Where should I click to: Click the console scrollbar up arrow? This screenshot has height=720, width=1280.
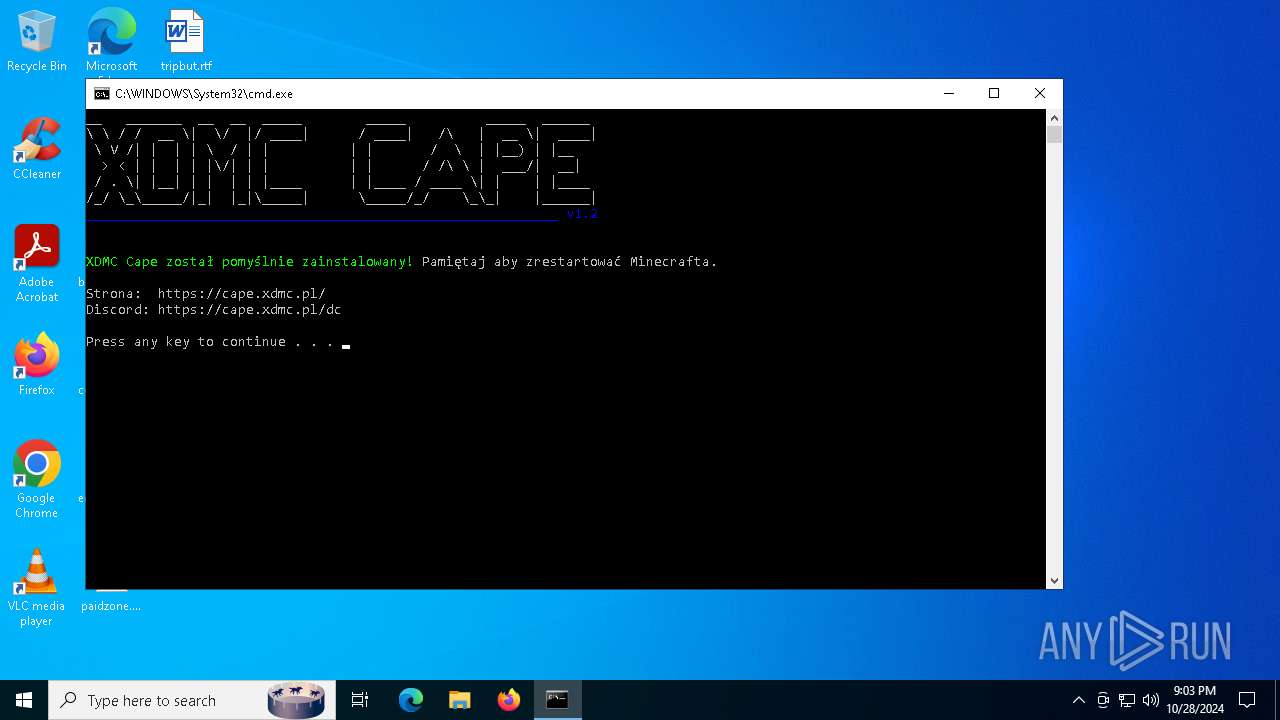(x=1054, y=117)
